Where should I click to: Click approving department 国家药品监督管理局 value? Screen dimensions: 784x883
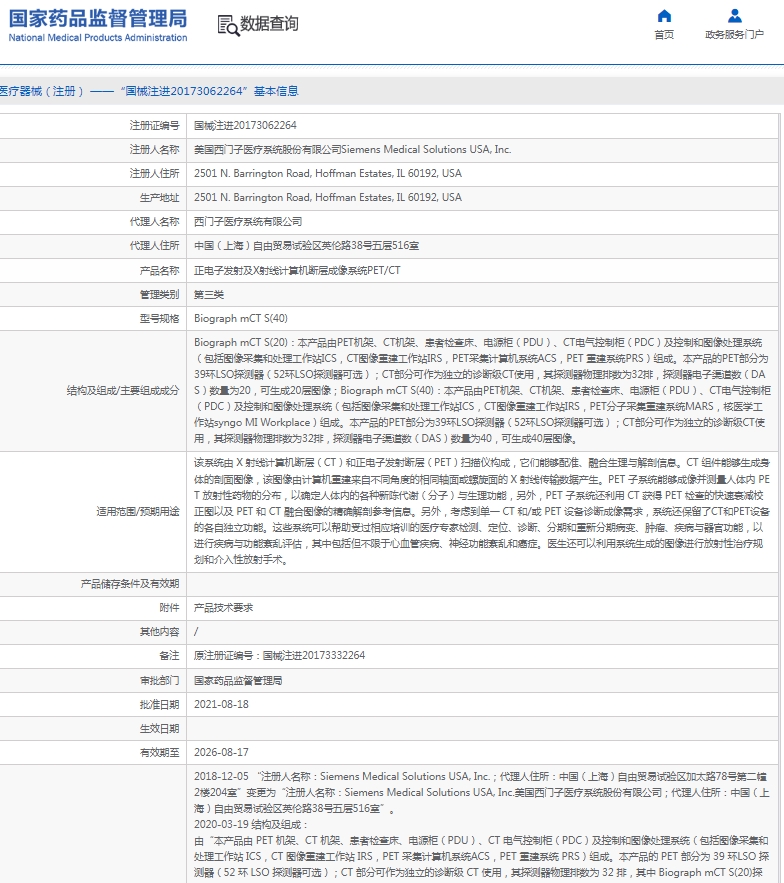pyautogui.click(x=238, y=681)
